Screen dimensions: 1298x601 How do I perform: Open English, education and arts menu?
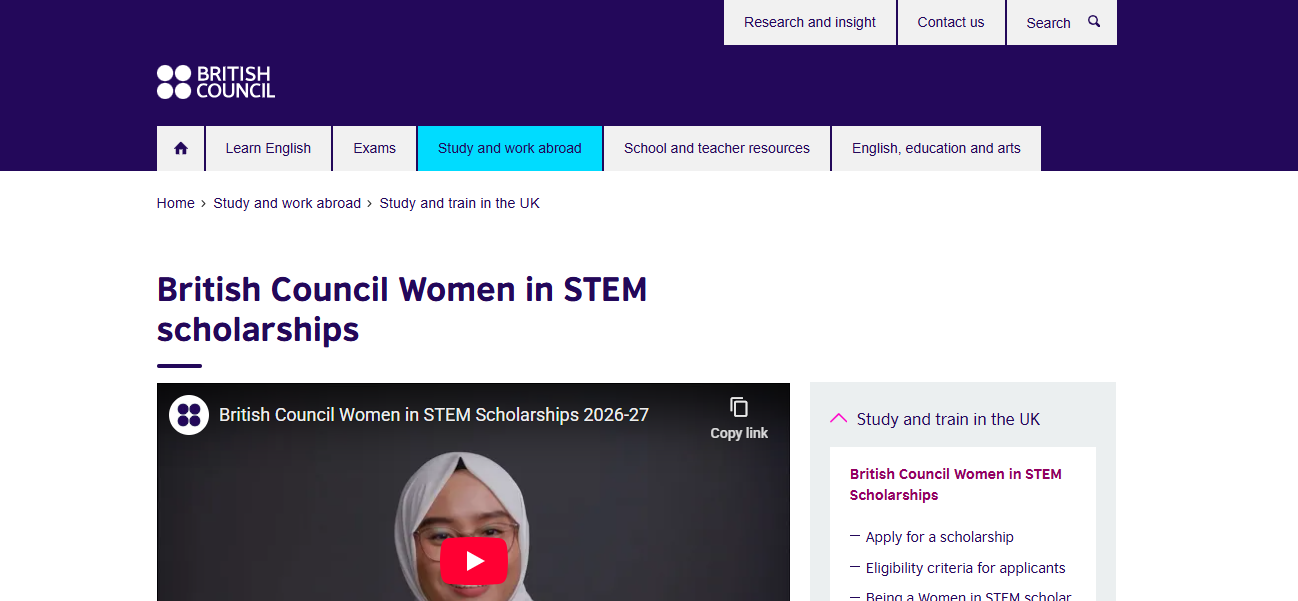(936, 148)
